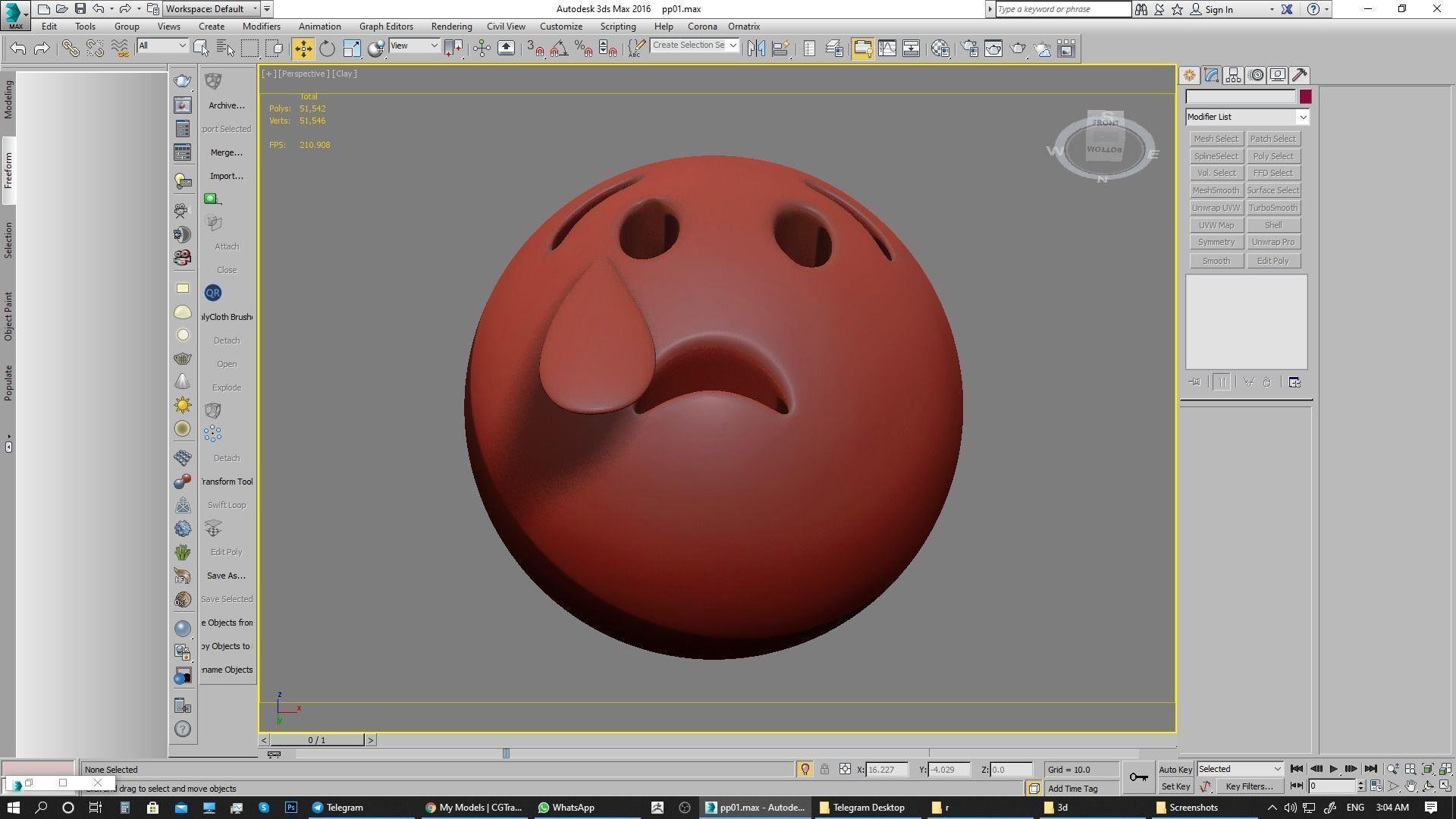Go to end of animation
Image resolution: width=1456 pixels, height=819 pixels.
[x=1370, y=769]
